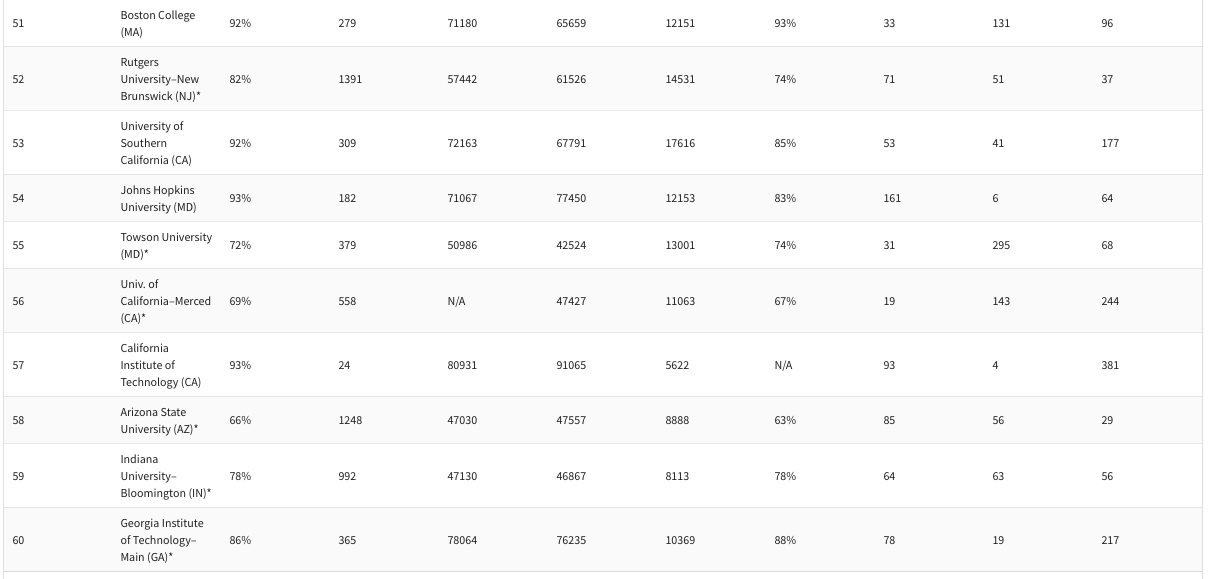Open Johns Hopkins University (MD) entry
This screenshot has height=579, width=1211.
pos(158,198)
